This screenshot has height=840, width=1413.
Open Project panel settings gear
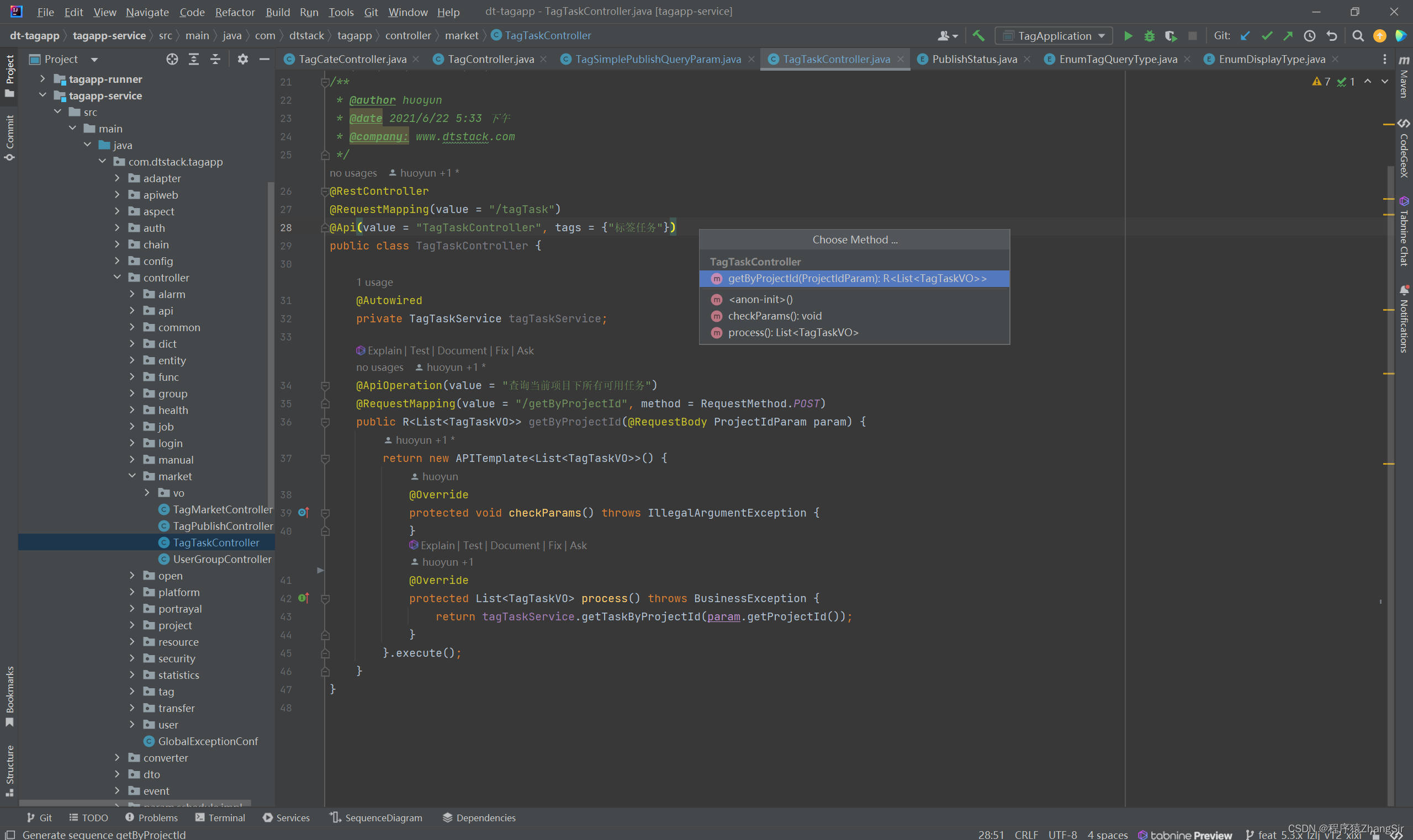pos(243,59)
